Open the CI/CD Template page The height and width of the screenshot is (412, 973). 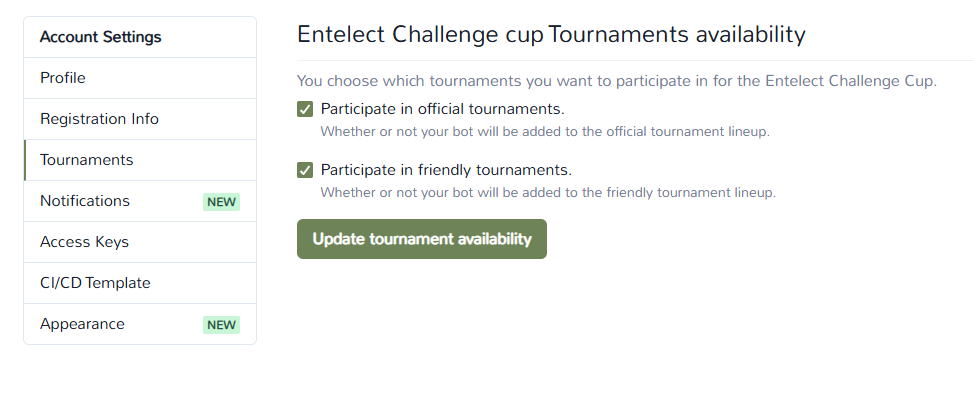pos(140,283)
